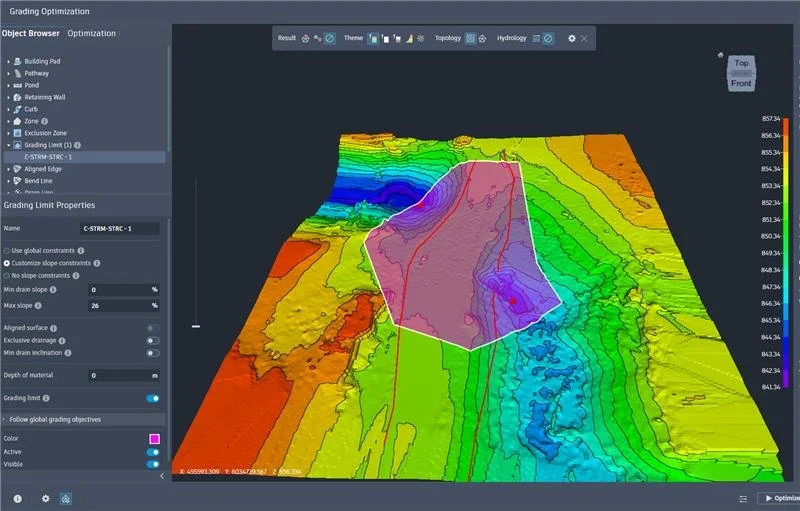Image resolution: width=800 pixels, height=511 pixels.
Task: Click the list icon beside Optimize button
Action: pyautogui.click(x=743, y=499)
